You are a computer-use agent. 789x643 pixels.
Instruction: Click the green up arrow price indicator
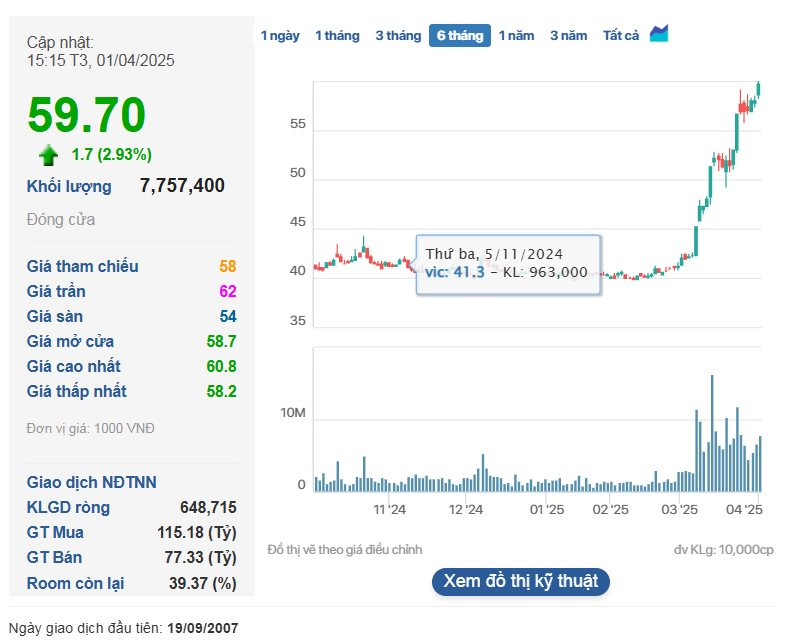click(x=48, y=154)
